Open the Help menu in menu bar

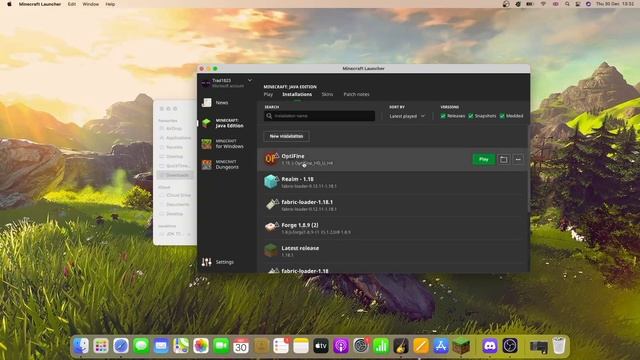pyautogui.click(x=110, y=4)
